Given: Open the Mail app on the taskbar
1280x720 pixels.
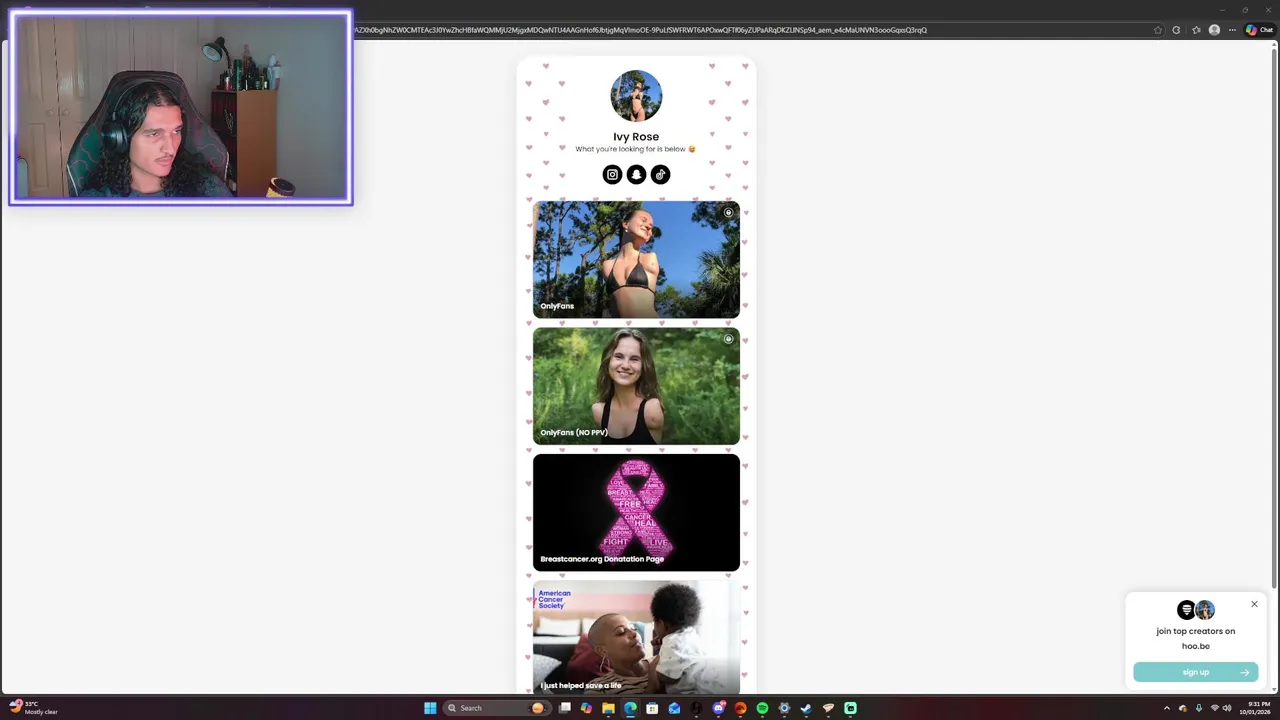Looking at the screenshot, I should [x=674, y=708].
